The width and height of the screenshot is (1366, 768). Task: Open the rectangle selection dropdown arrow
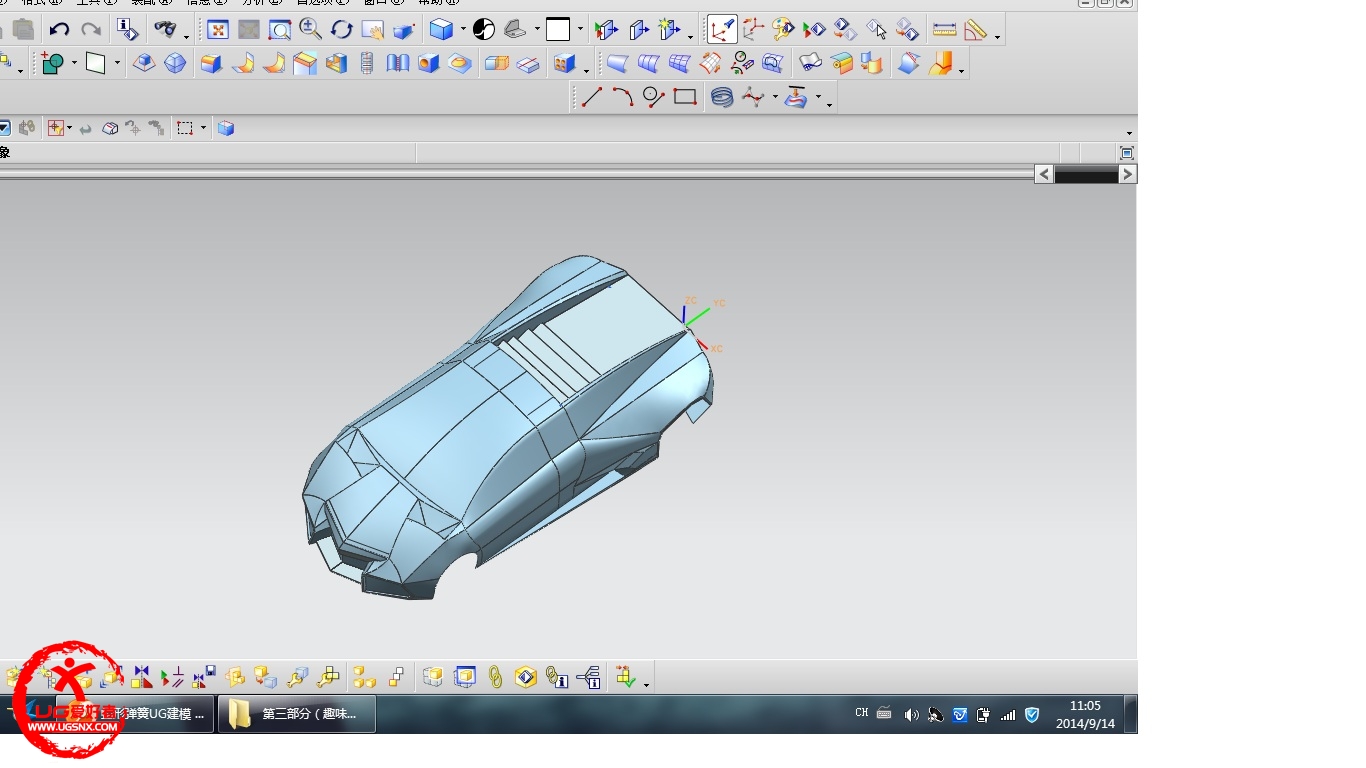203,128
